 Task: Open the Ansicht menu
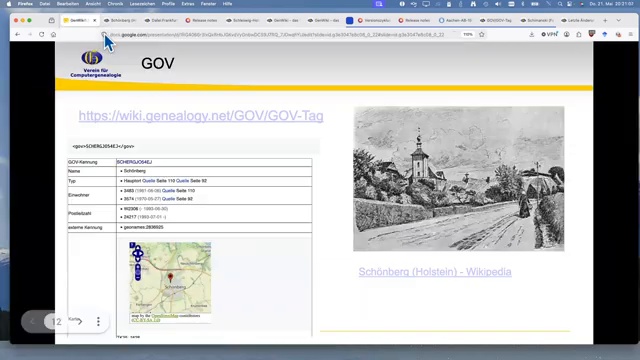[x=93, y=4]
